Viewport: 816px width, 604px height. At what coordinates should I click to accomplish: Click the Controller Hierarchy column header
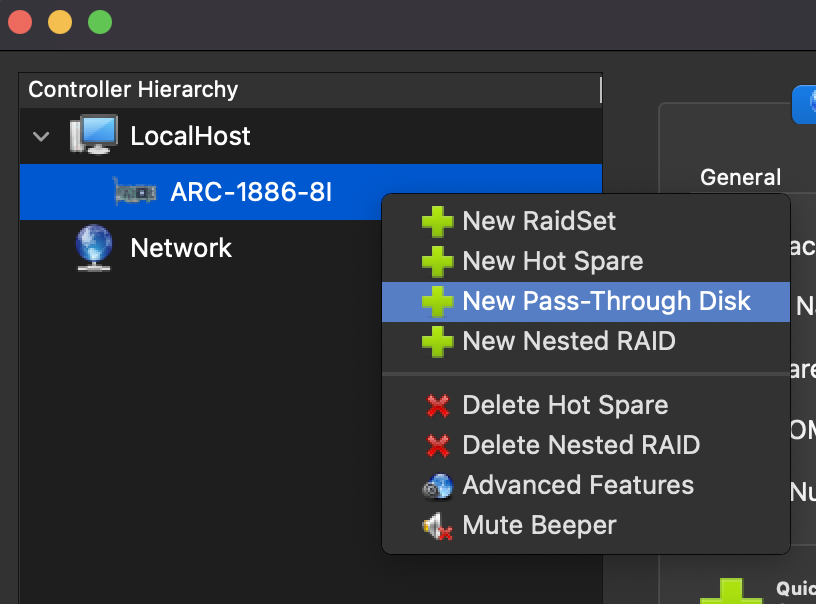point(310,89)
